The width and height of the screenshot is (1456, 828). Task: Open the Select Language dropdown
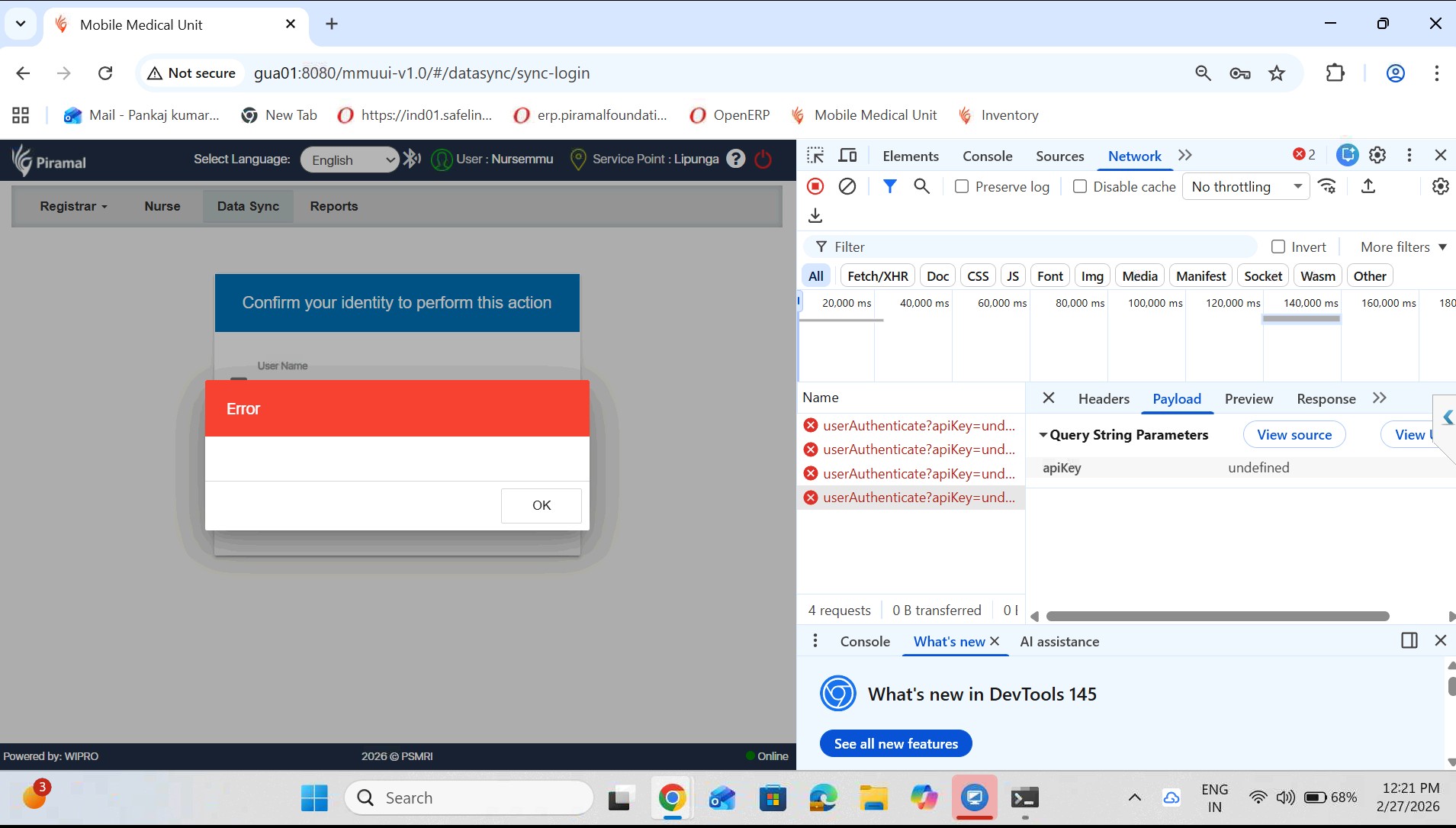coord(349,160)
